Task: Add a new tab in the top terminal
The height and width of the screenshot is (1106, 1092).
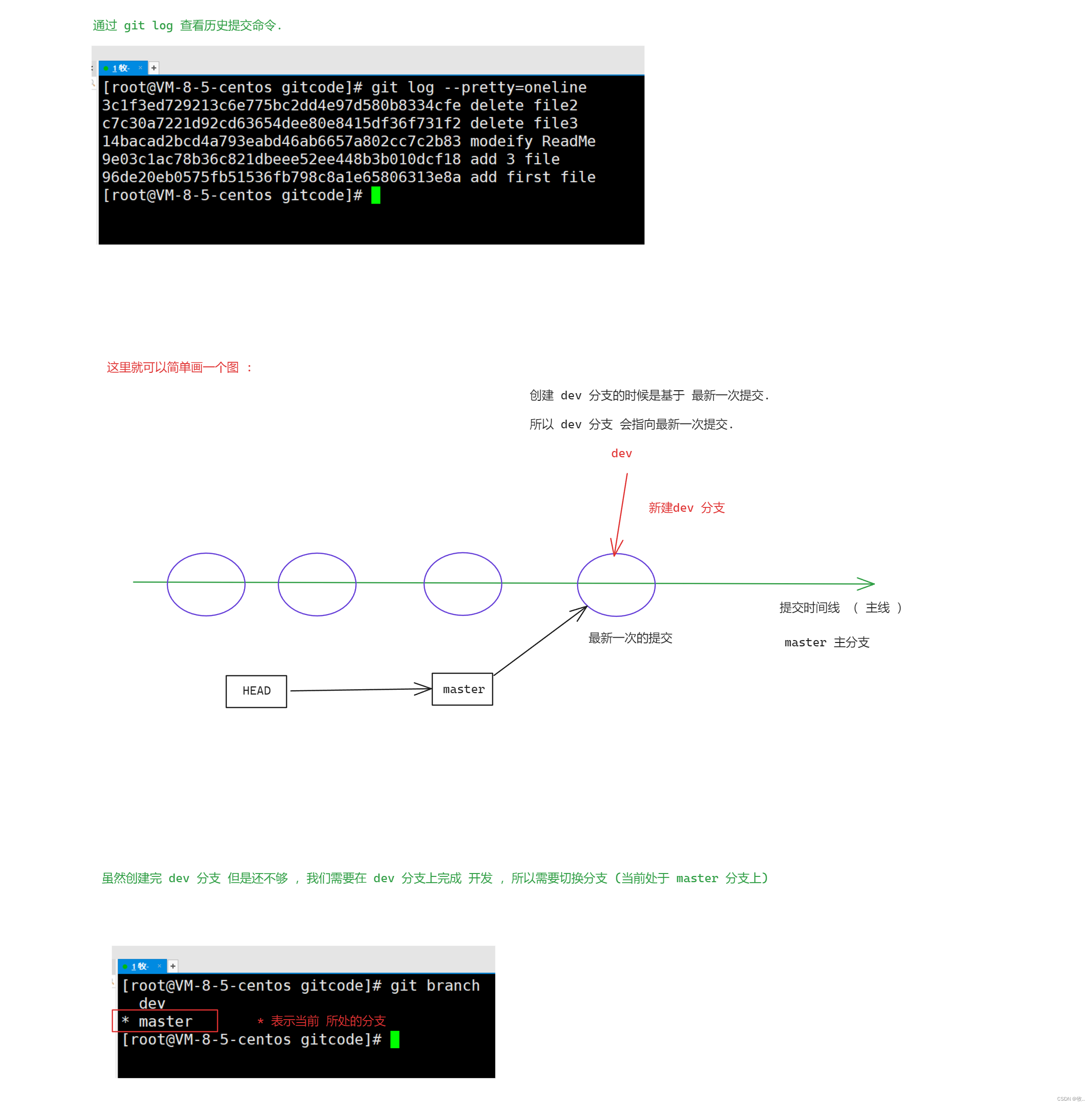Action: coord(153,68)
